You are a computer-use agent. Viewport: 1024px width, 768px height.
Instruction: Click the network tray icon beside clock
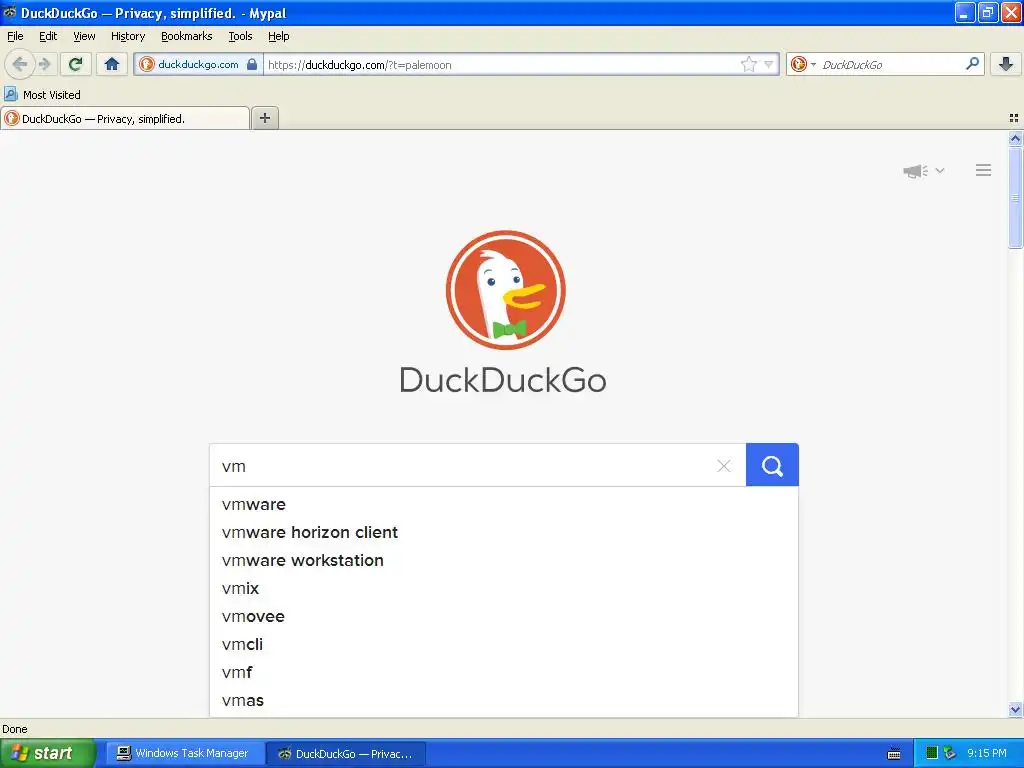click(950, 753)
